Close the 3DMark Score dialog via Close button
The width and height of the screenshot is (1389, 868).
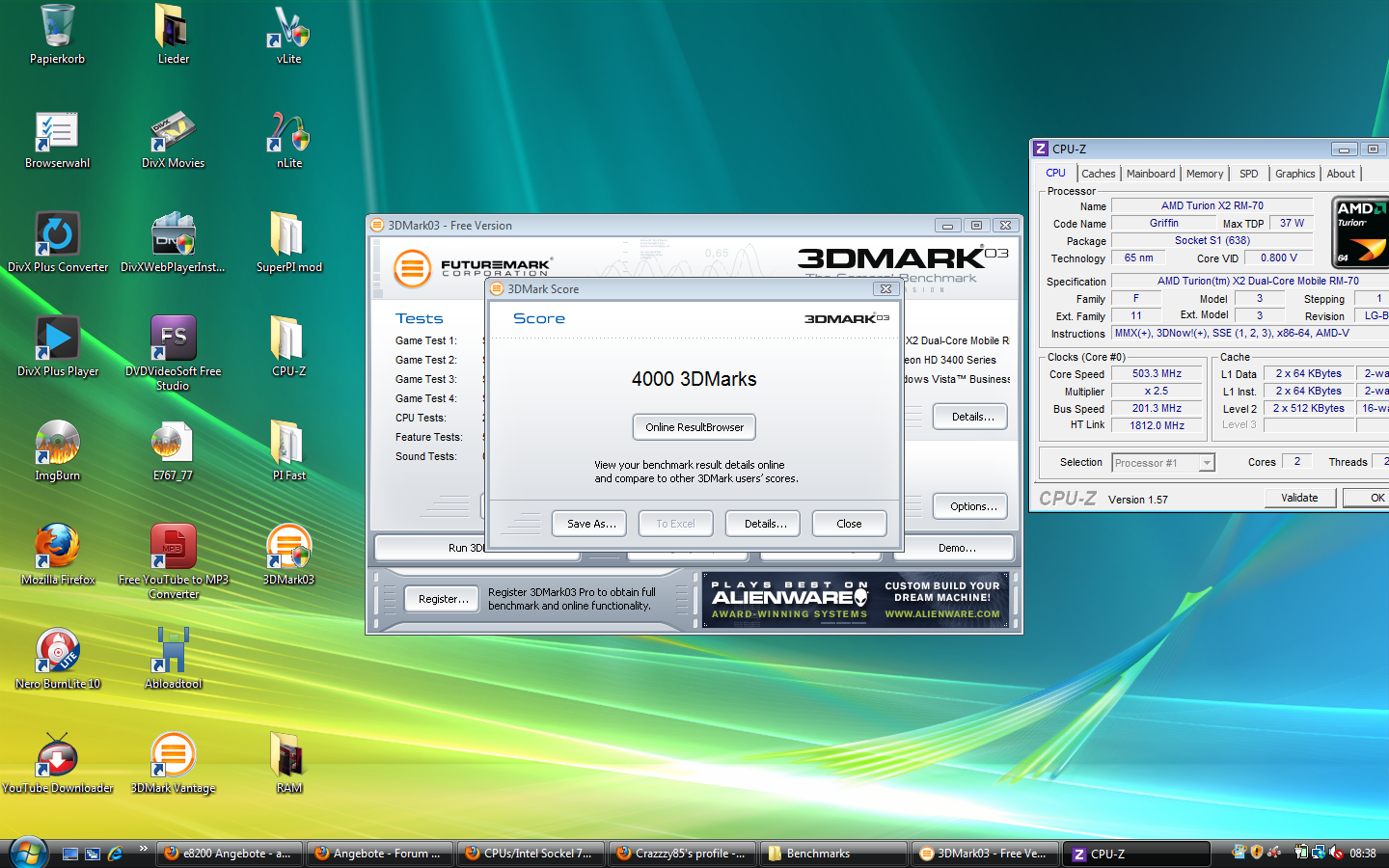(x=849, y=524)
